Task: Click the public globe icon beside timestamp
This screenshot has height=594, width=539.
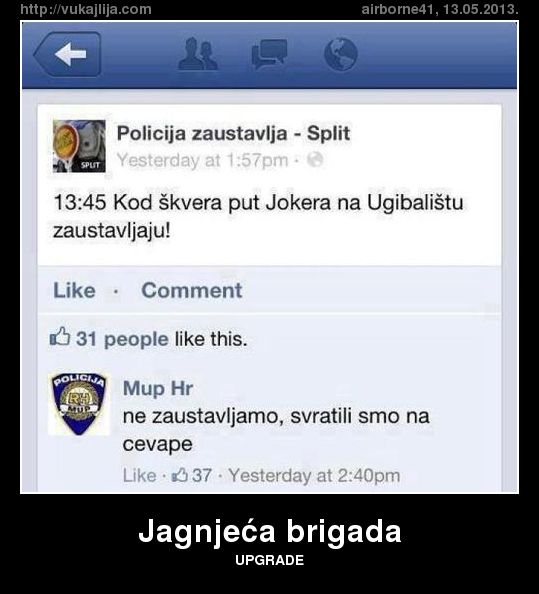Action: pos(315,159)
